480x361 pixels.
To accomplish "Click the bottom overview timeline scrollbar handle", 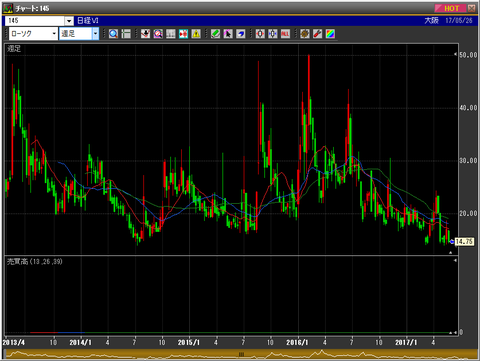I will click(x=241, y=354).
